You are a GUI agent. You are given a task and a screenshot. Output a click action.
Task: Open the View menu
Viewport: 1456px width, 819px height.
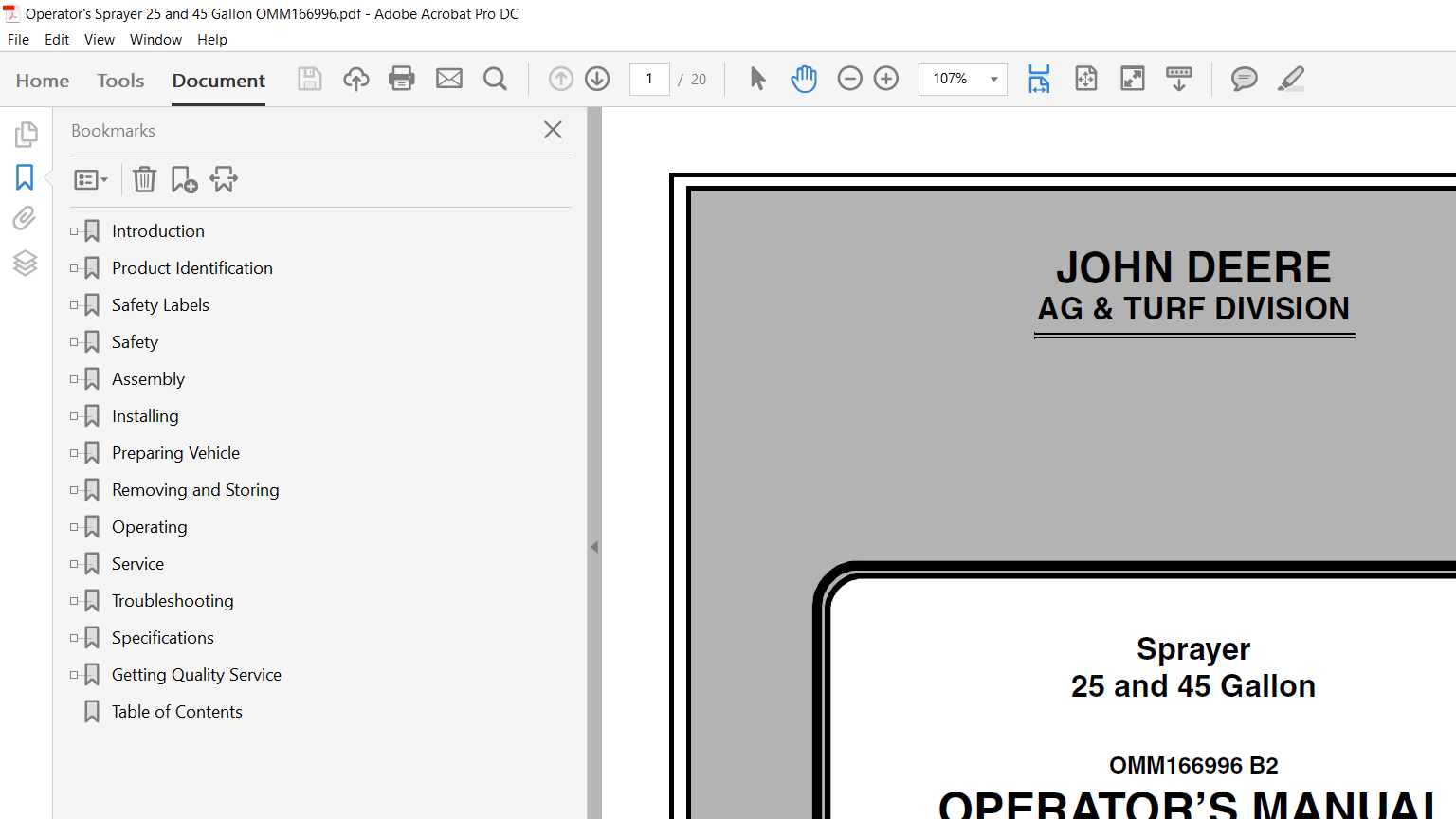click(100, 40)
